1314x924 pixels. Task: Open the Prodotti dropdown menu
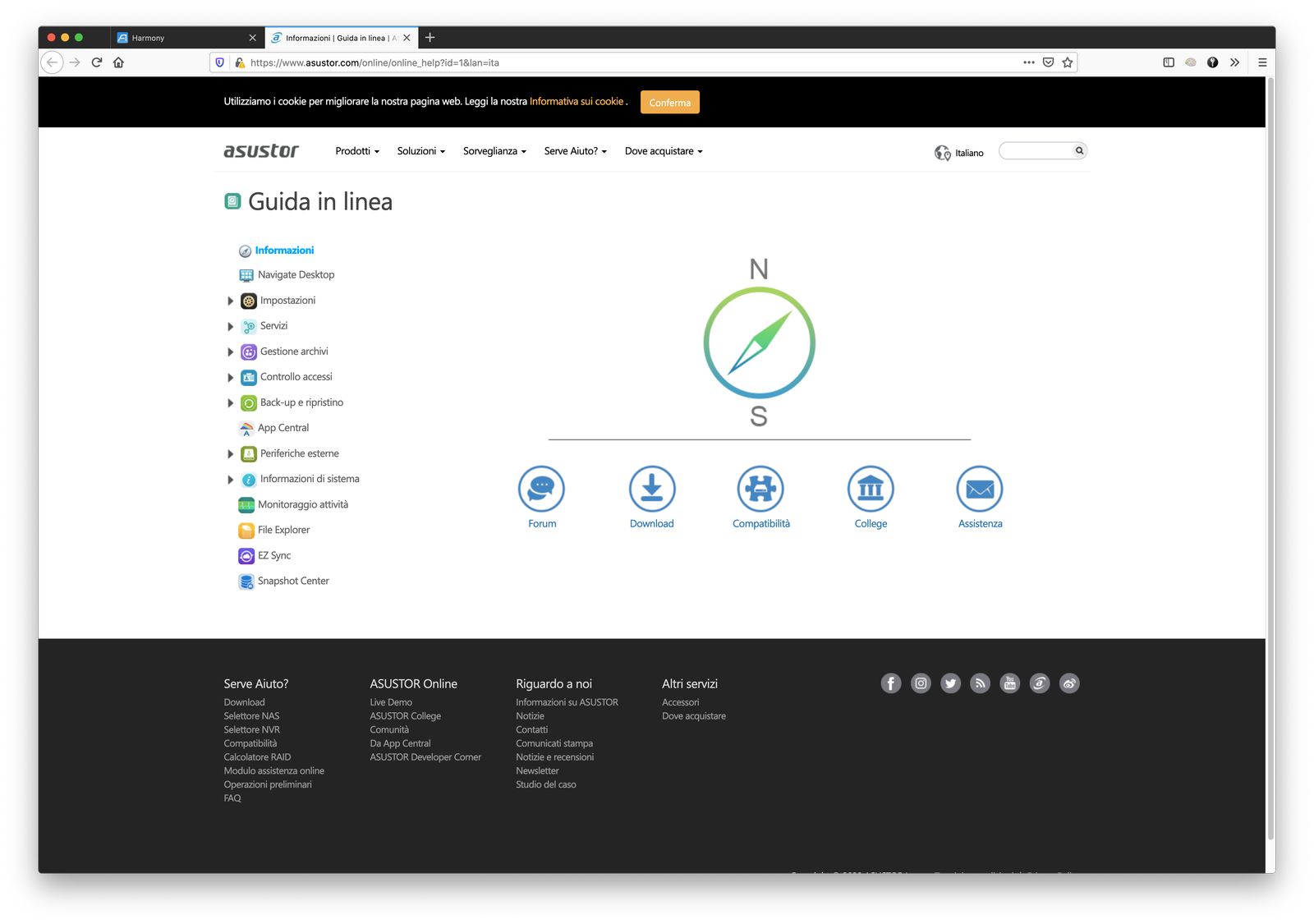(x=357, y=151)
